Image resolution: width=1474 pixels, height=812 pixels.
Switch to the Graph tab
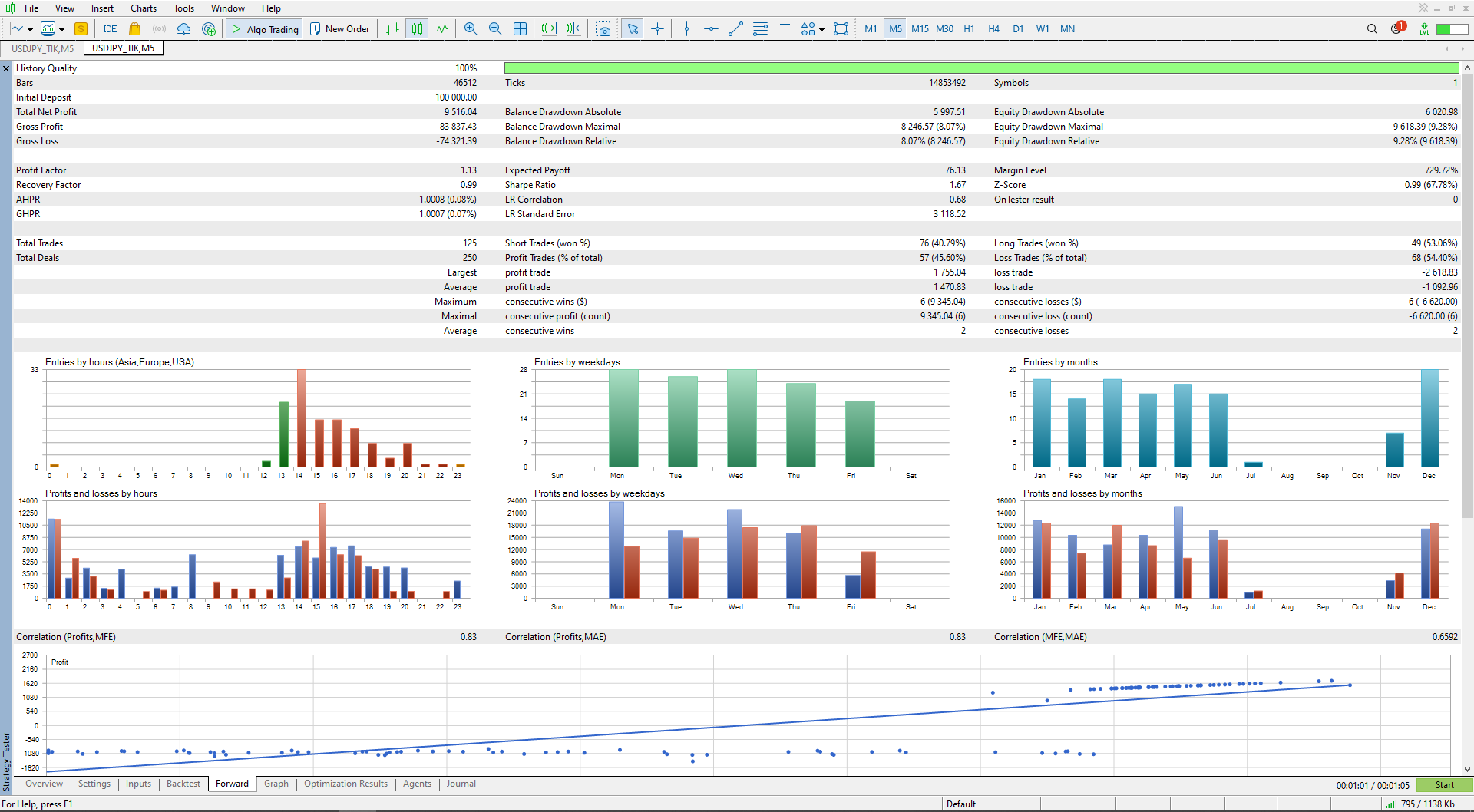click(276, 784)
